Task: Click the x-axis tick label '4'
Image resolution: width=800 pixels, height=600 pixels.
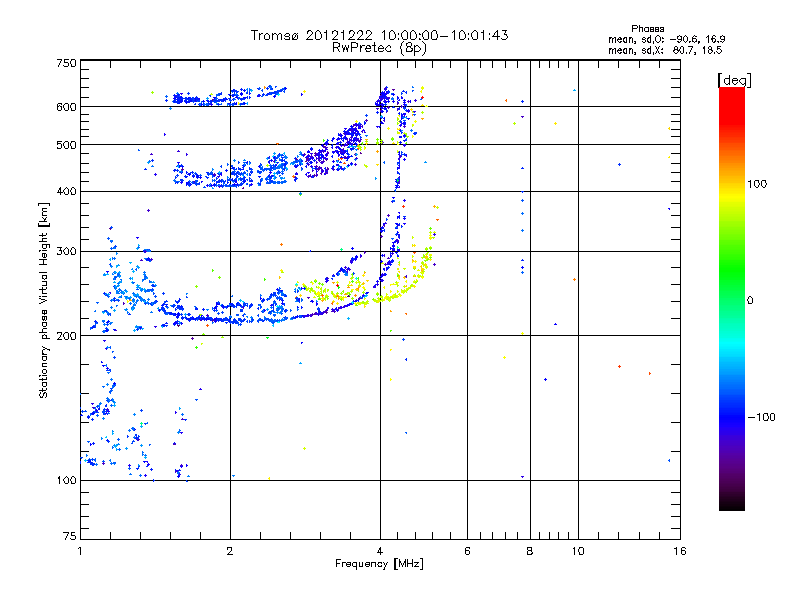Action: tap(380, 551)
